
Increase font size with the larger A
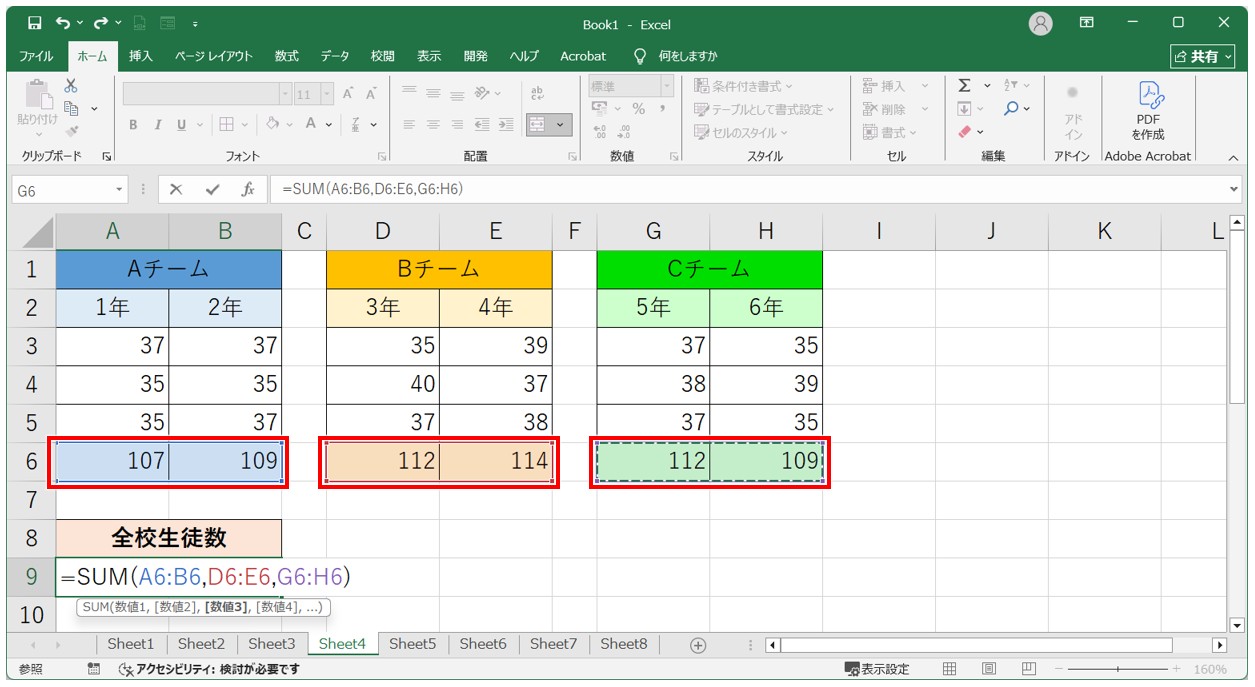[349, 94]
